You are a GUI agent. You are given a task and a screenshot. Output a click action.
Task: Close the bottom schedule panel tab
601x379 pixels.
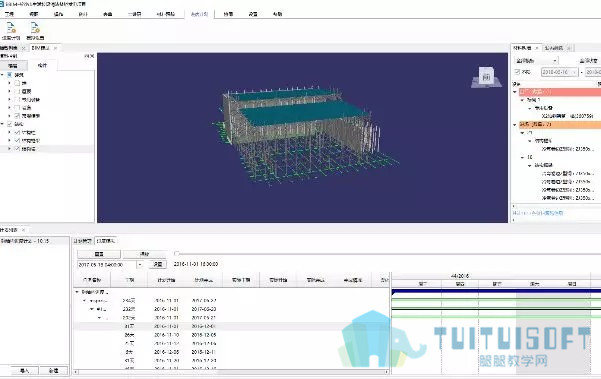tap(23, 230)
